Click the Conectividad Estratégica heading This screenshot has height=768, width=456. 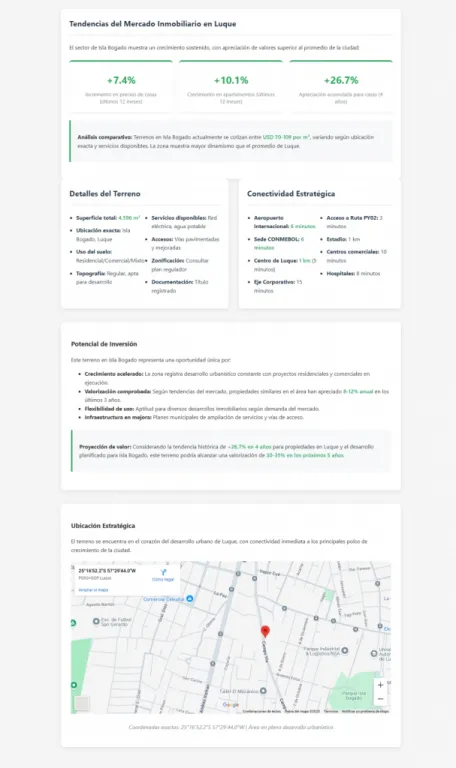coord(291,193)
